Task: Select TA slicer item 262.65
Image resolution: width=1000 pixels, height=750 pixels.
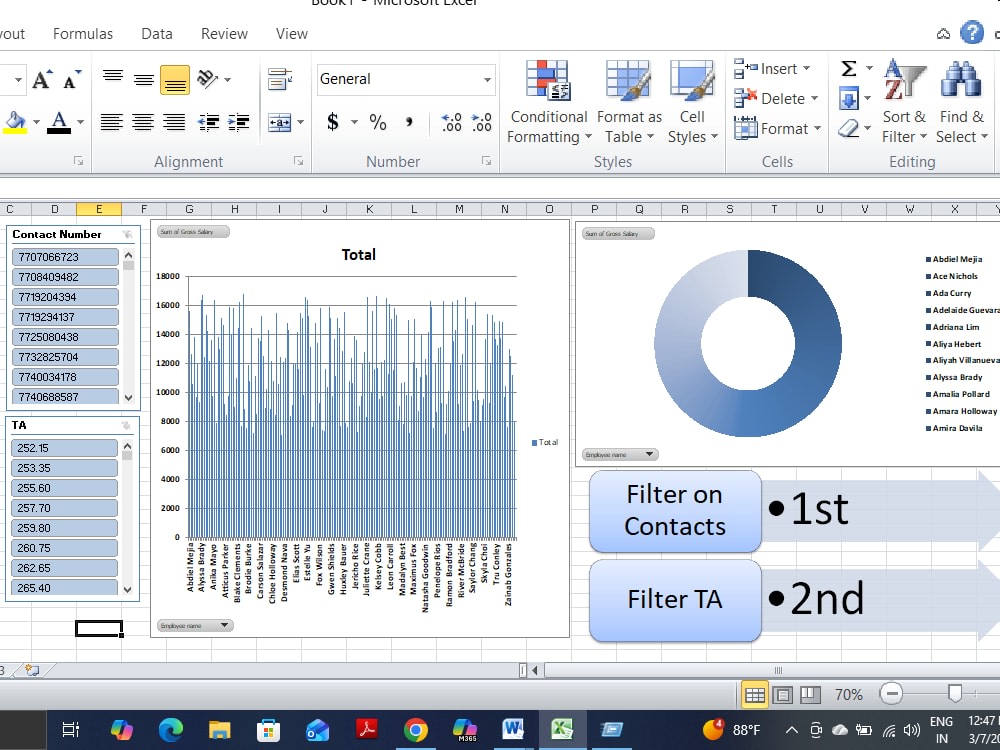Action: pos(64,568)
